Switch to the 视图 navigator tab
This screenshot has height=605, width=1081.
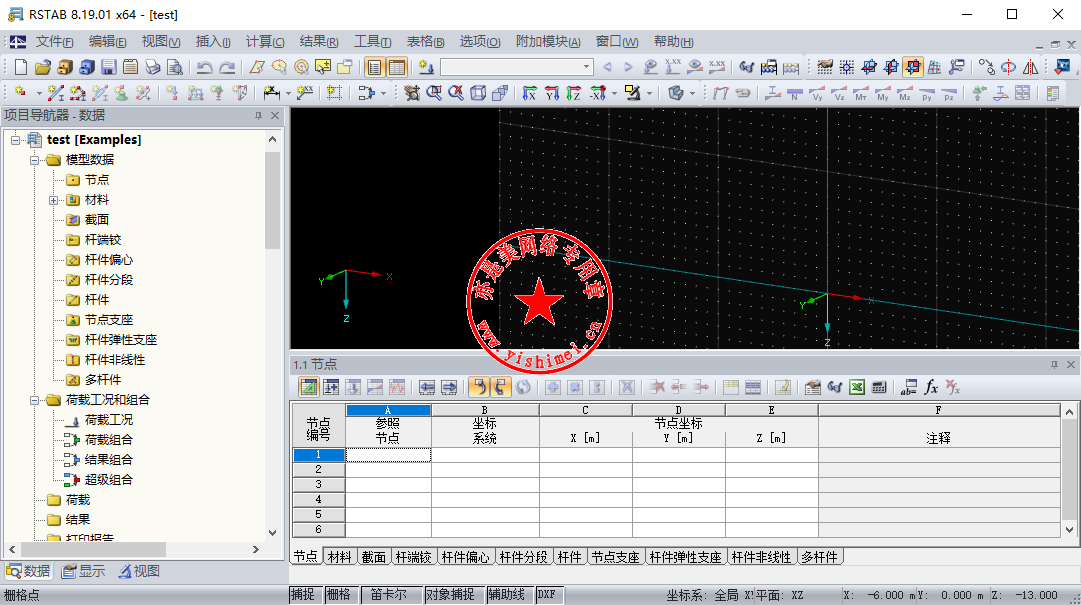(139, 571)
